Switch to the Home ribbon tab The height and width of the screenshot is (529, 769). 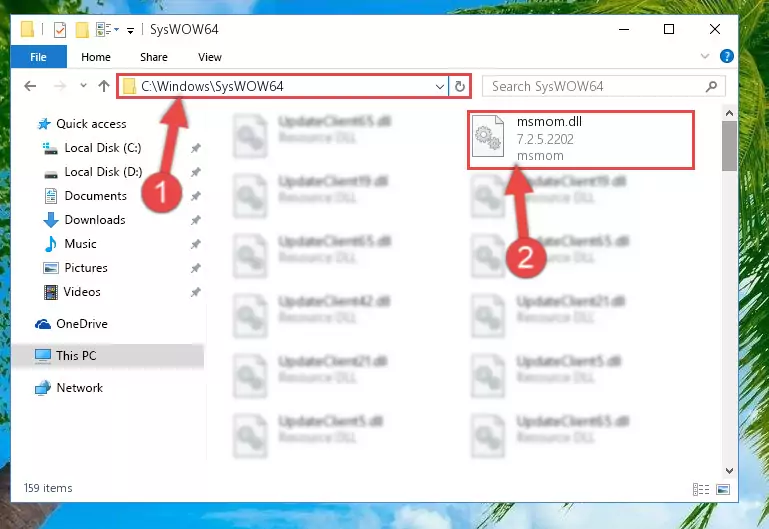pyautogui.click(x=96, y=57)
